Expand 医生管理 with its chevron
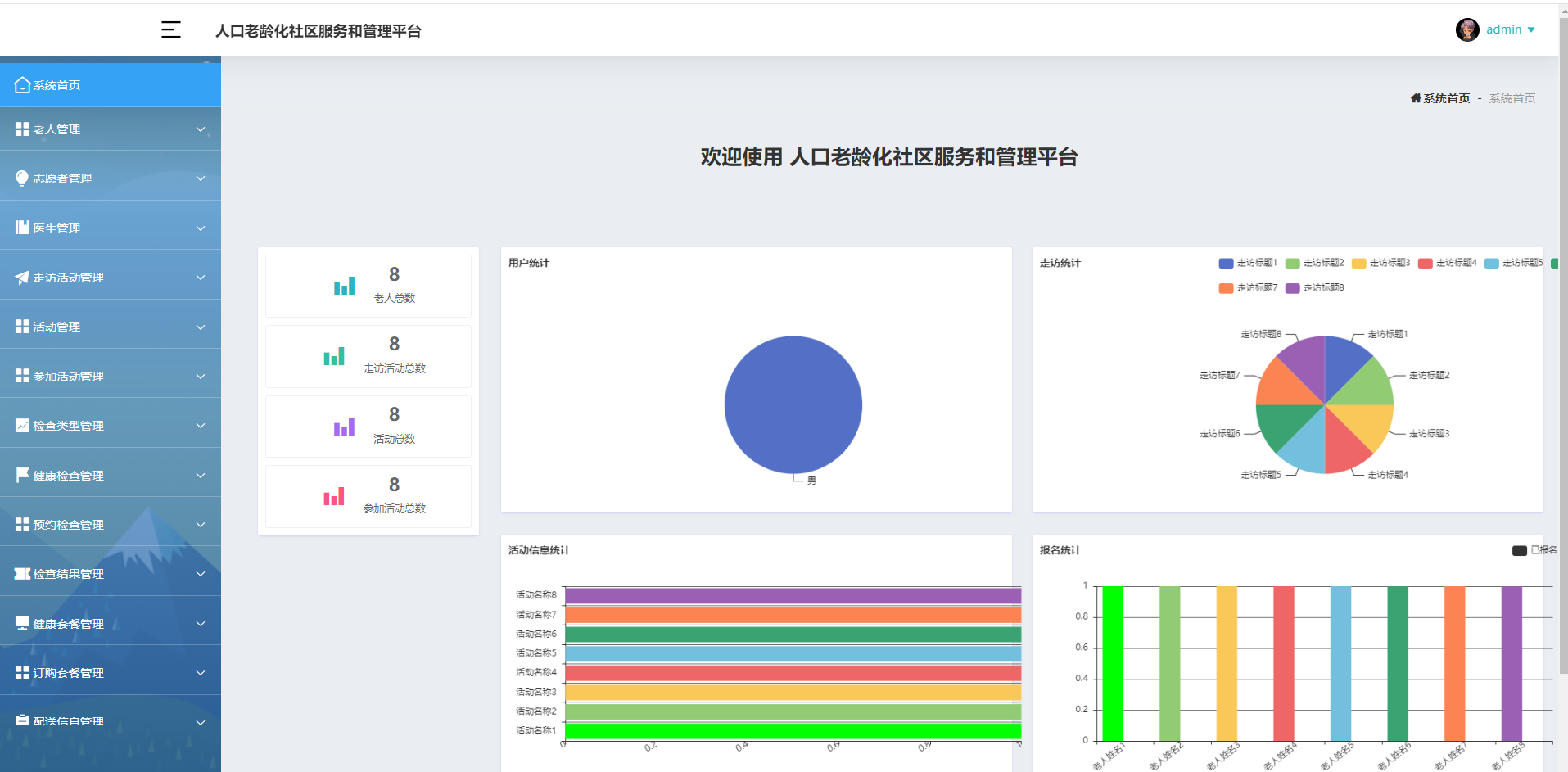The height and width of the screenshot is (772, 1568). pyautogui.click(x=201, y=228)
